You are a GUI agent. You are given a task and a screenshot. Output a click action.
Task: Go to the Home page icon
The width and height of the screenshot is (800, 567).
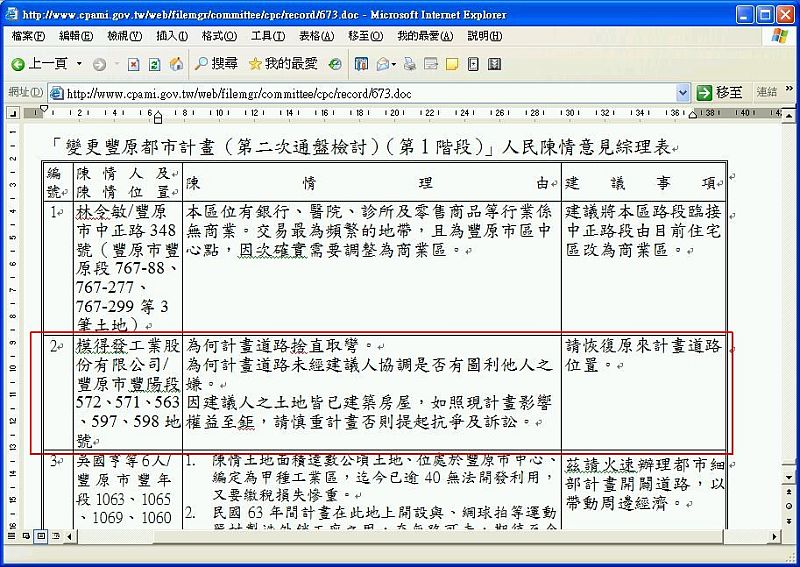click(176, 64)
